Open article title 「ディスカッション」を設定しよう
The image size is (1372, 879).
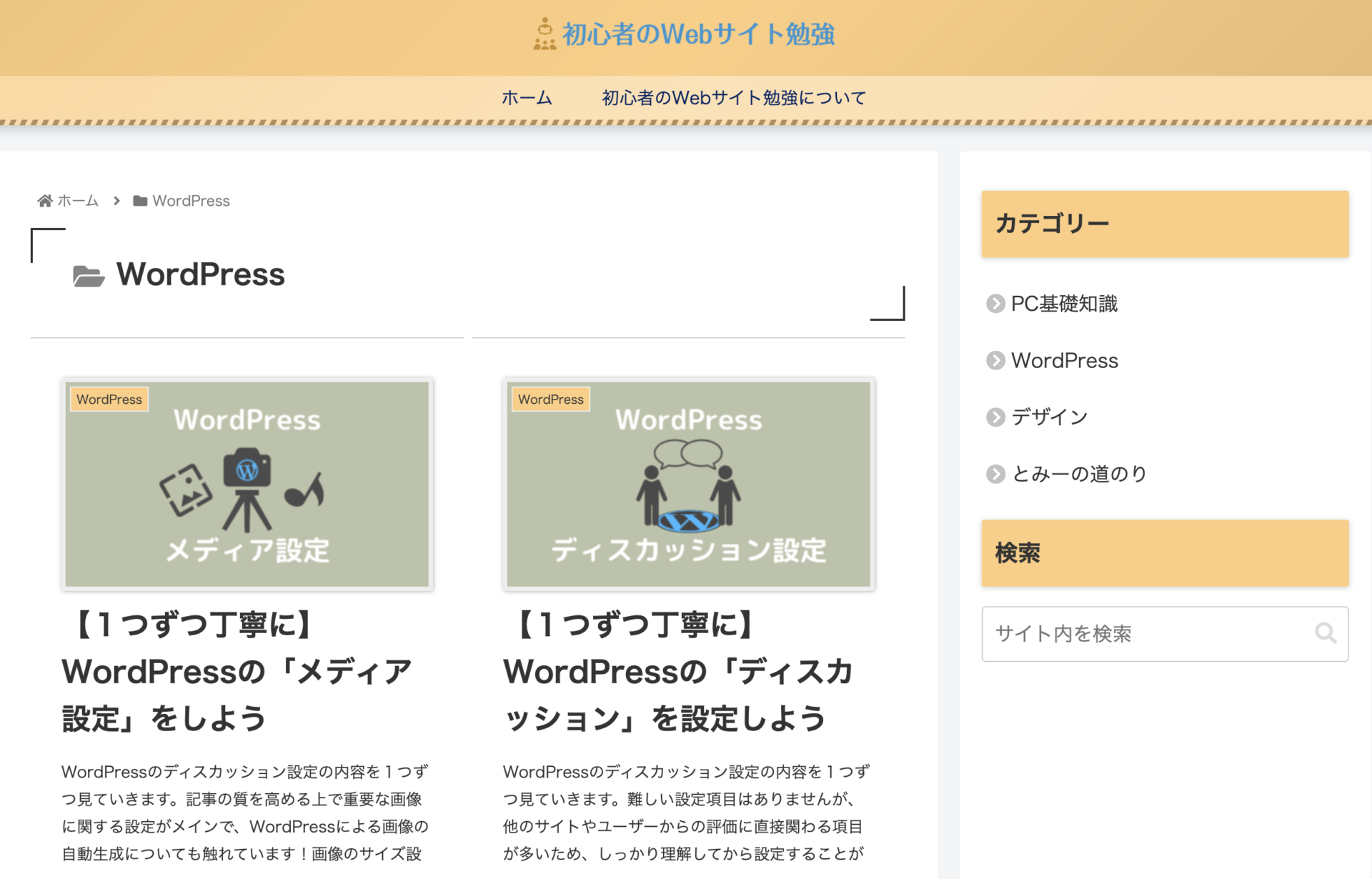[677, 671]
